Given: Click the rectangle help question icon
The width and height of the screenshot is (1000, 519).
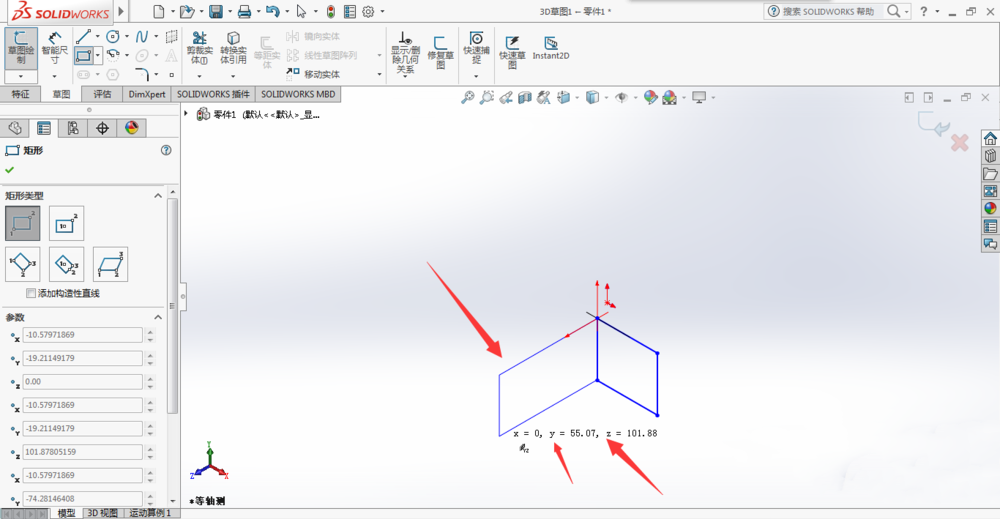Looking at the screenshot, I should tap(166, 150).
